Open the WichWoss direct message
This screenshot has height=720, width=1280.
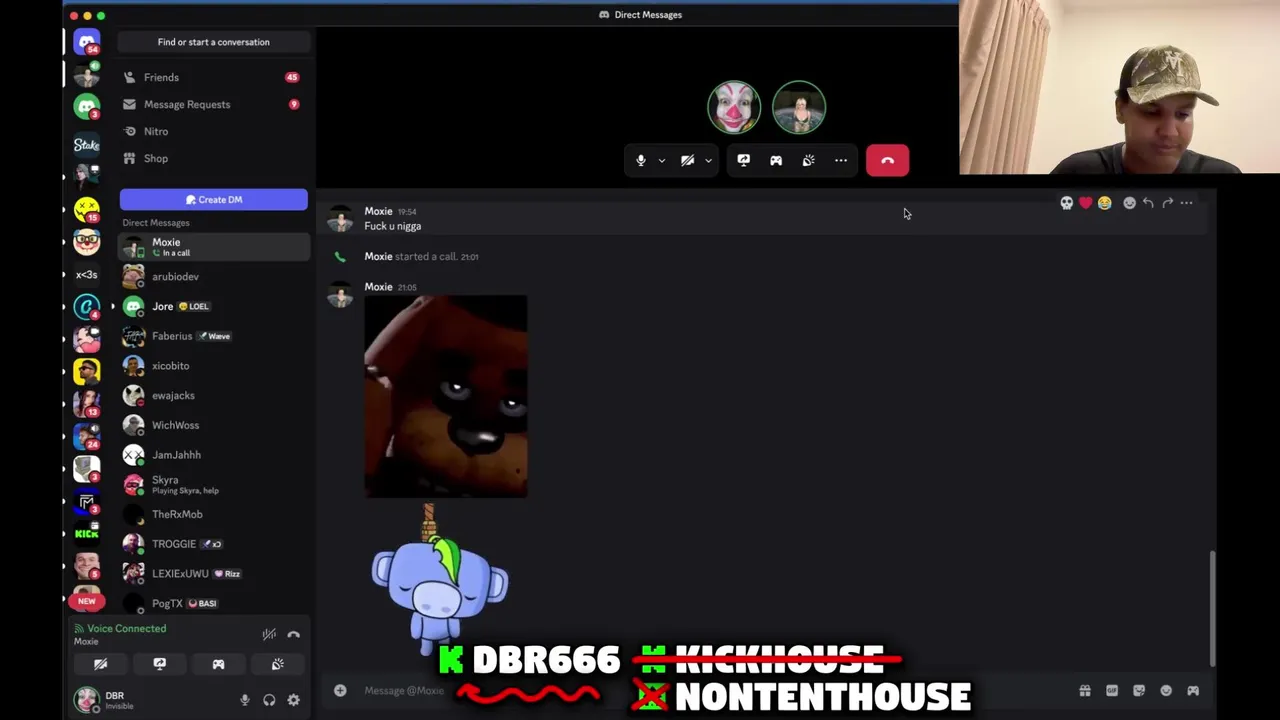click(213, 425)
